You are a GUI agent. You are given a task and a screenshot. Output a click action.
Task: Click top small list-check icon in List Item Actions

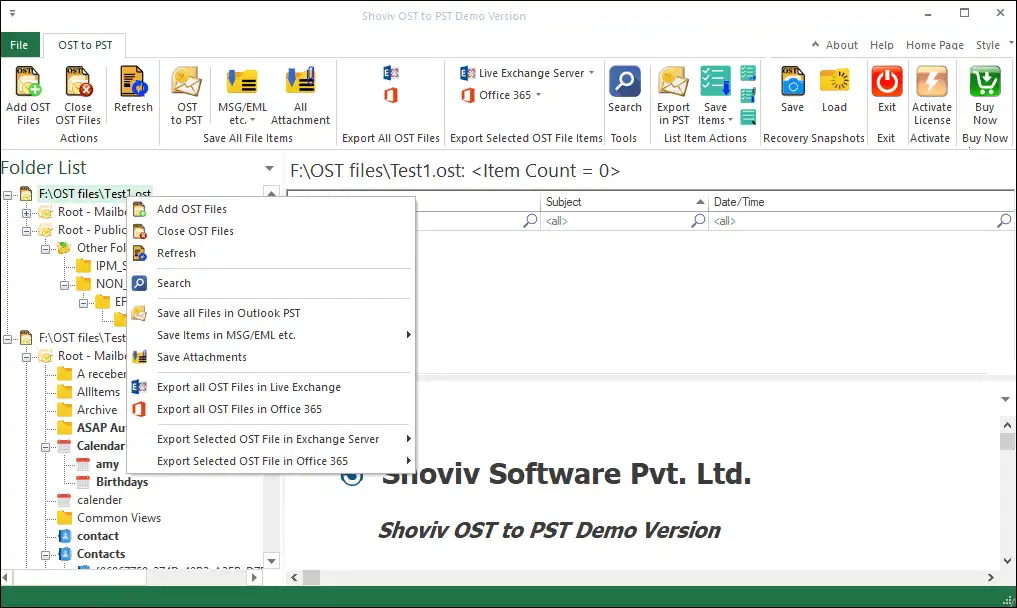tap(748, 73)
